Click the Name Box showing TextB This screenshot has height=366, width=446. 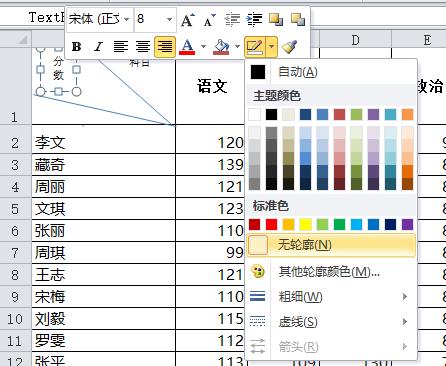click(x=33, y=17)
